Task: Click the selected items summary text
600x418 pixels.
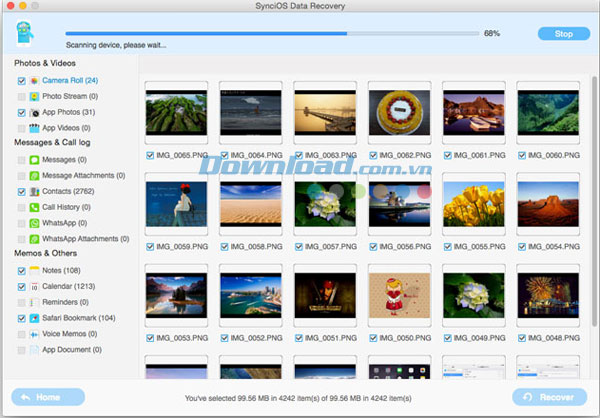Action: coord(298,398)
